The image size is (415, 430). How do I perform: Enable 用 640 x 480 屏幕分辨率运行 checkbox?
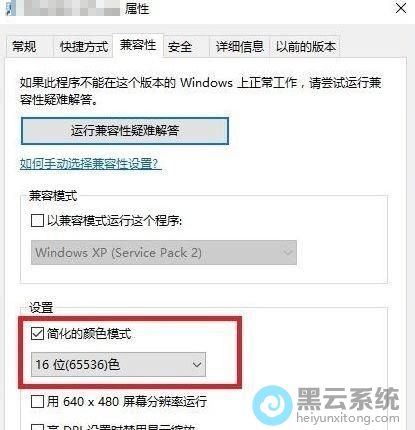(37, 401)
